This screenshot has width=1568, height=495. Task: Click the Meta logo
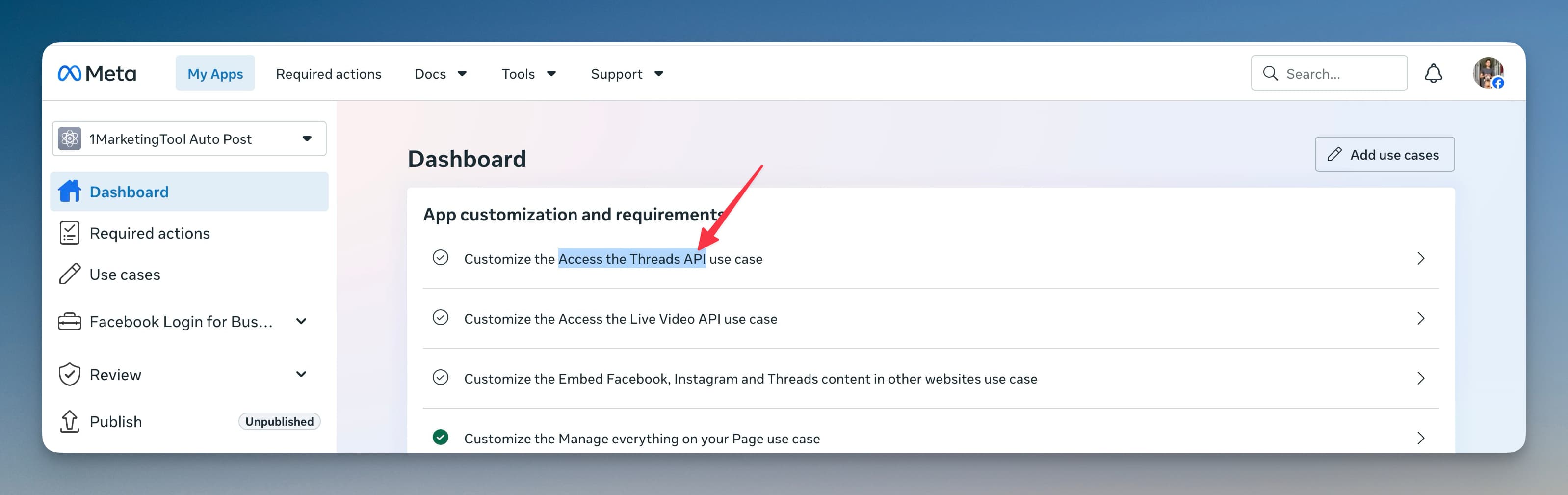[x=97, y=74]
